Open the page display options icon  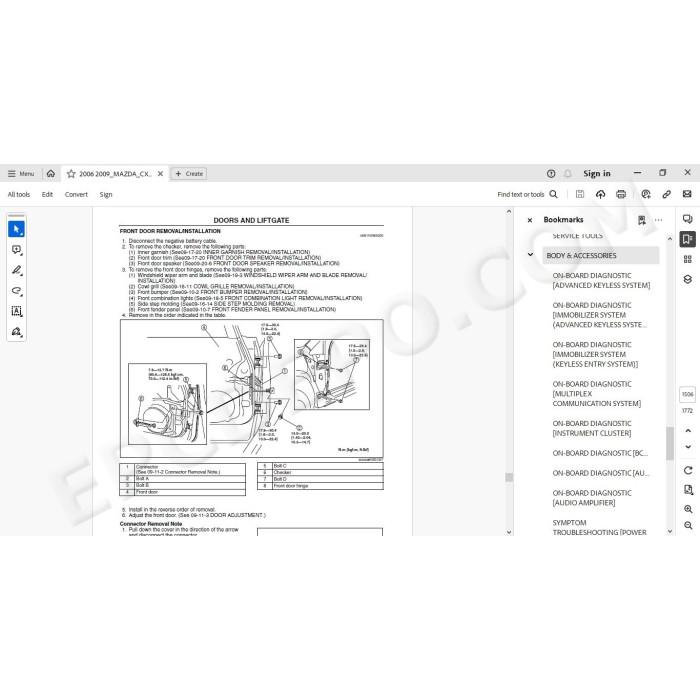(x=688, y=490)
